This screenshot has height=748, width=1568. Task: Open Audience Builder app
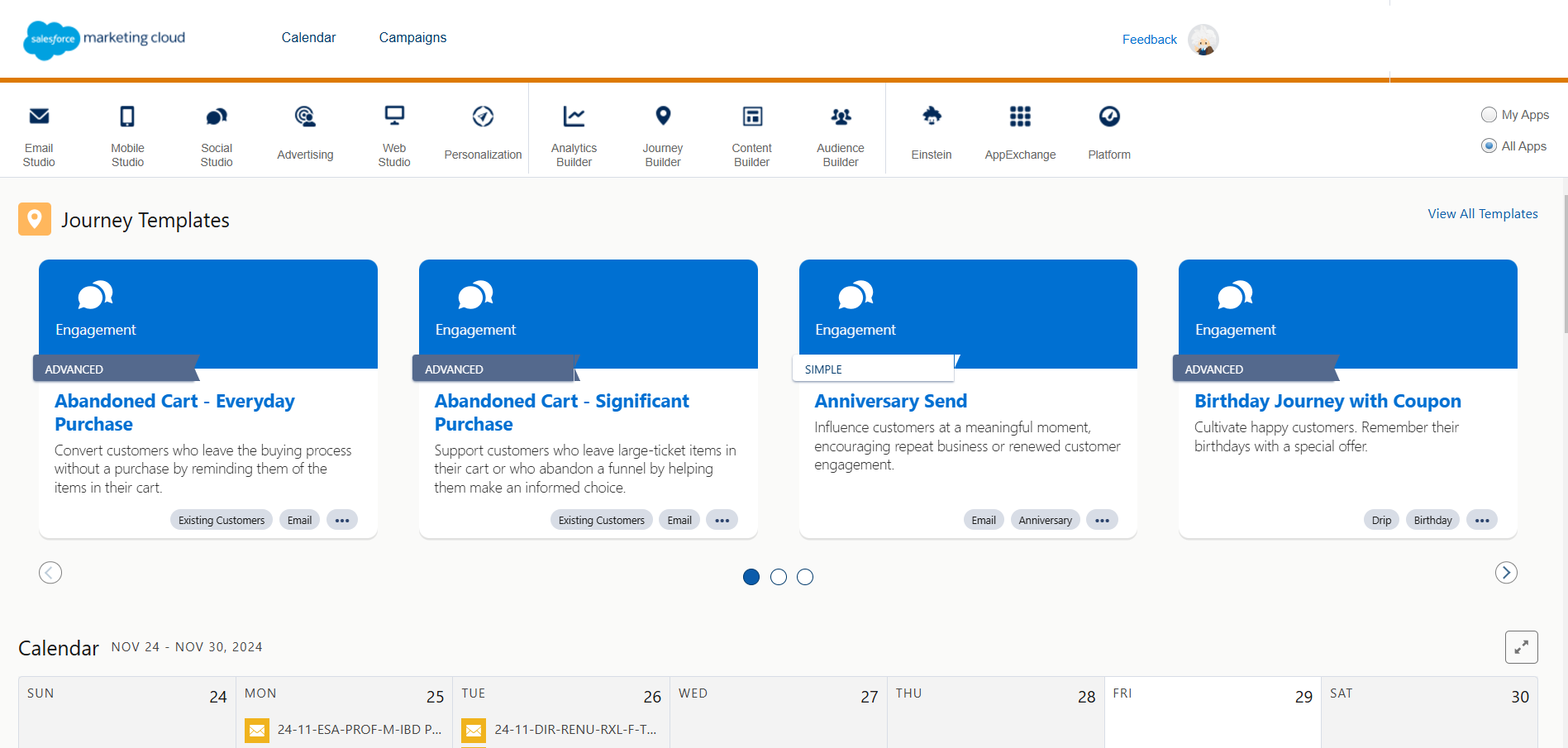point(841,136)
